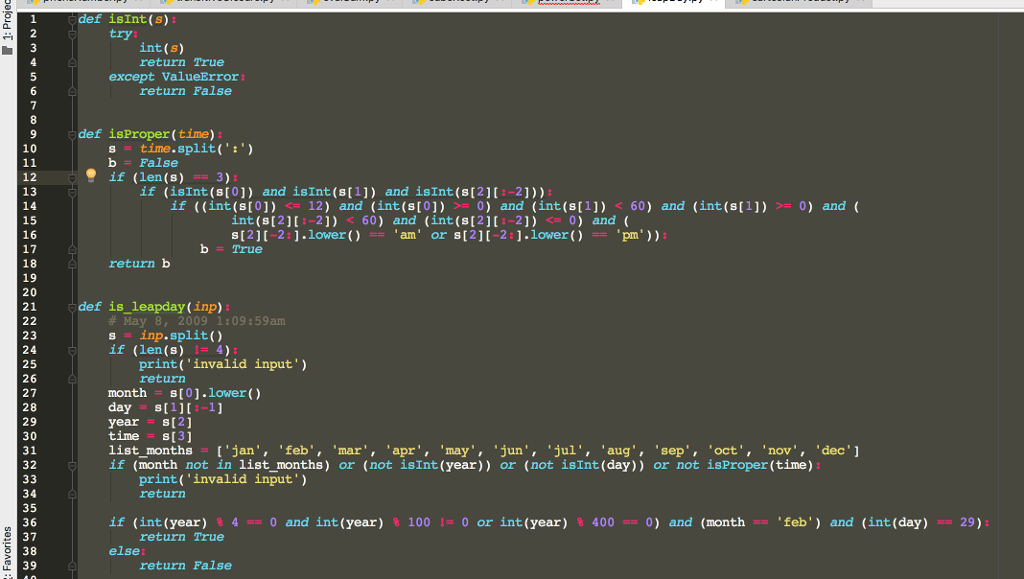
Task: Collapse the fold marker on line 13
Action: (72, 192)
